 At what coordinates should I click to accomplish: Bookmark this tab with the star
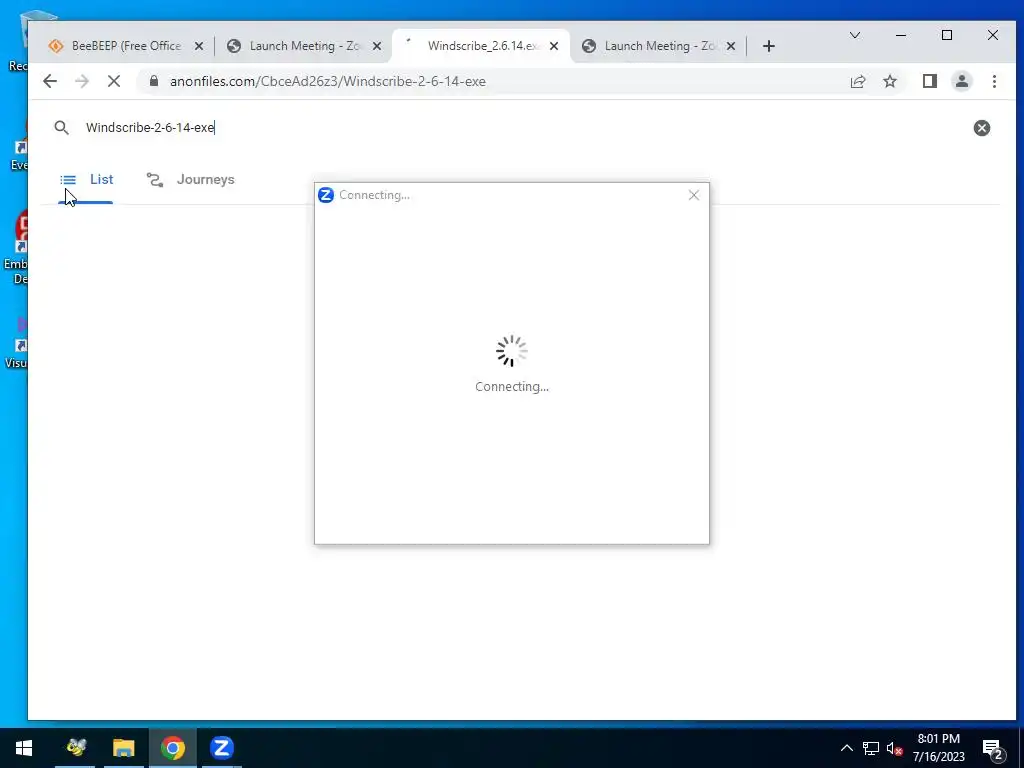tap(889, 81)
